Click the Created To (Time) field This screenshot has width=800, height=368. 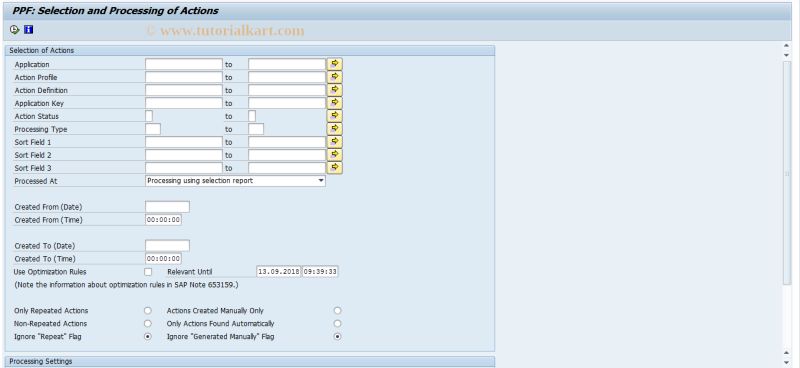163,258
